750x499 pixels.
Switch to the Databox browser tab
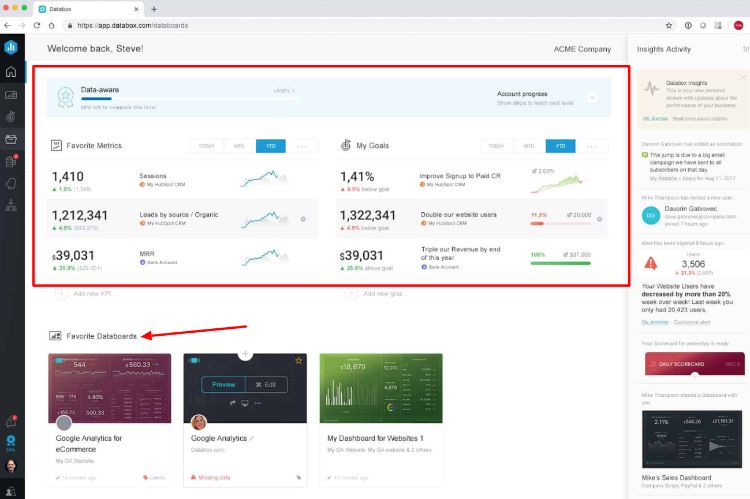tap(88, 9)
